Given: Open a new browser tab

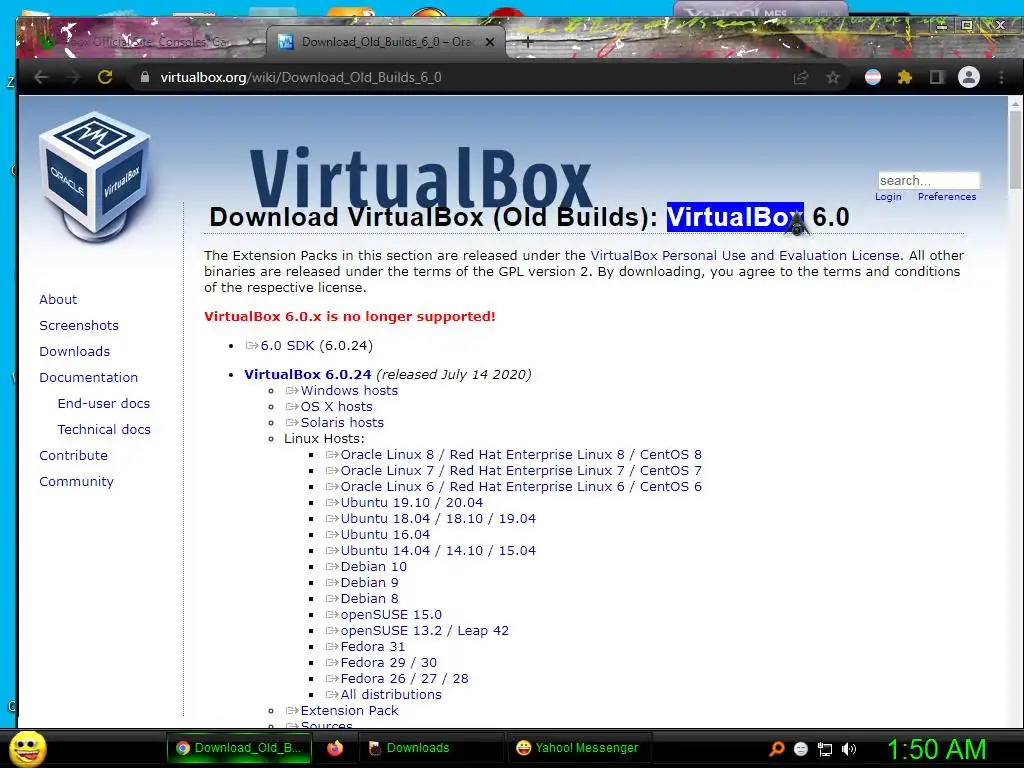Looking at the screenshot, I should (x=528, y=42).
